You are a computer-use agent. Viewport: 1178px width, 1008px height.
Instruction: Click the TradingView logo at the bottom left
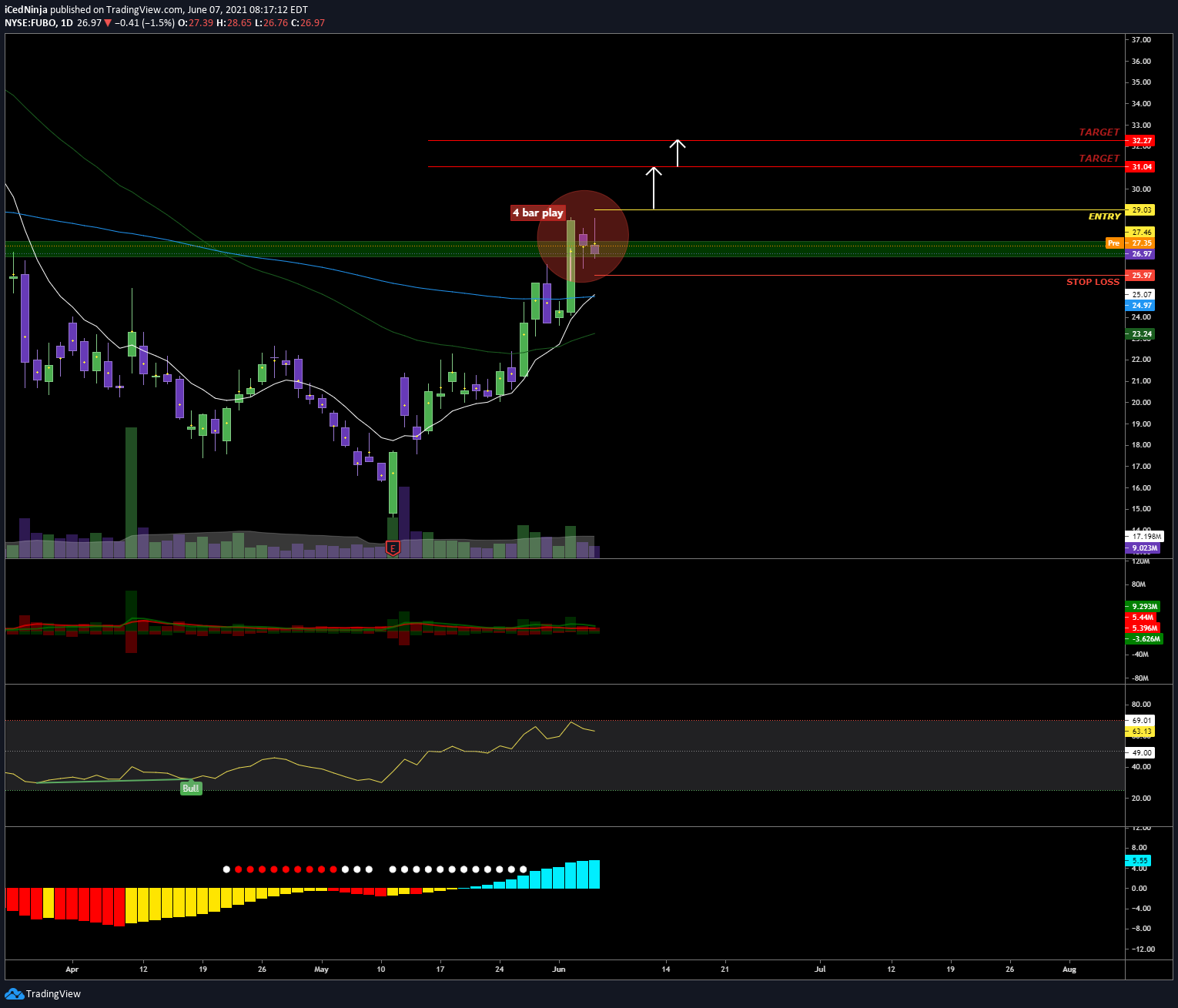(42, 993)
